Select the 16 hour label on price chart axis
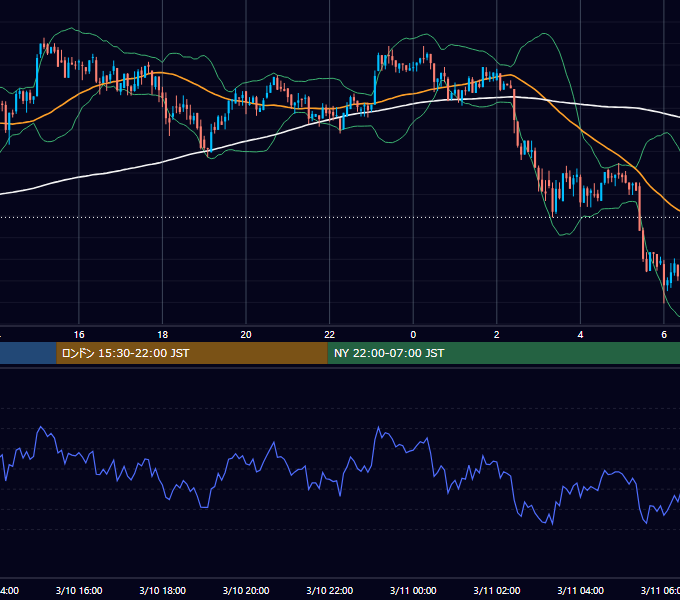The image size is (680, 600). [79, 335]
